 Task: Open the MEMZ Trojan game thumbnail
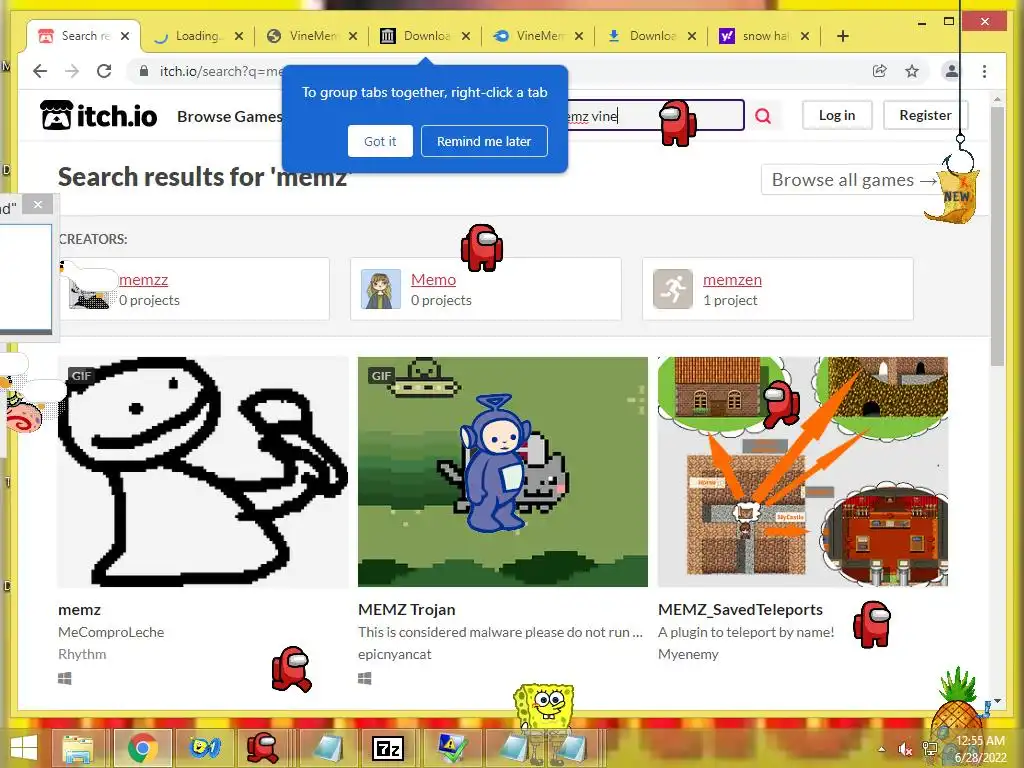click(503, 472)
